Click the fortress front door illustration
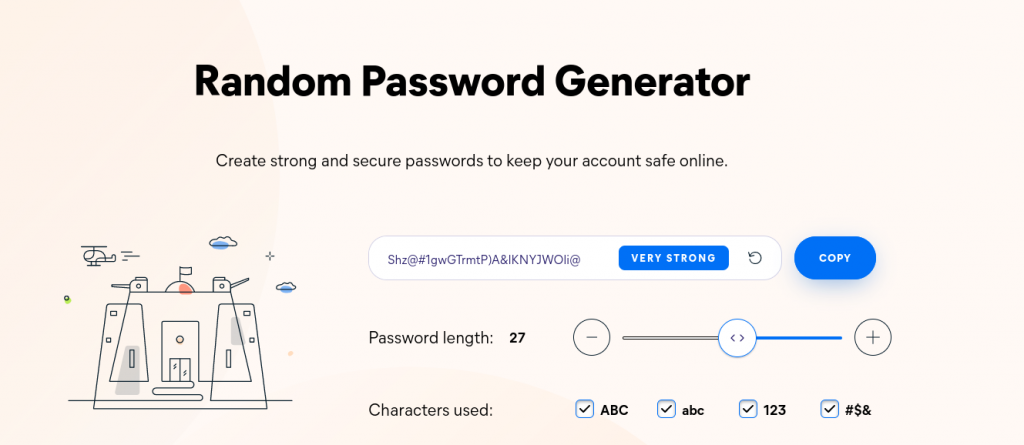The image size is (1024, 445). click(x=180, y=371)
